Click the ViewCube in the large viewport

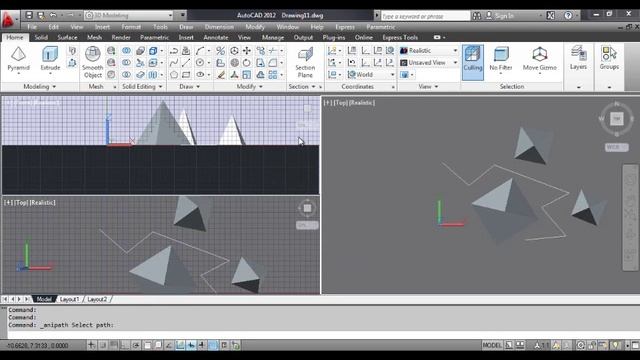[616, 119]
